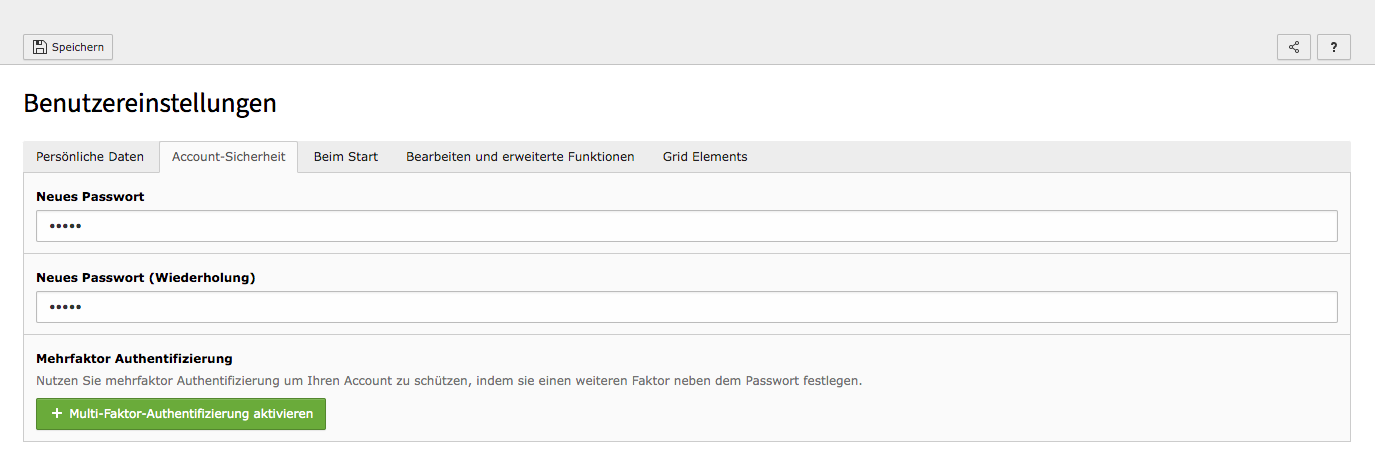Go to Bearbeiten und erweiterte Funktionen tab

pyautogui.click(x=520, y=157)
